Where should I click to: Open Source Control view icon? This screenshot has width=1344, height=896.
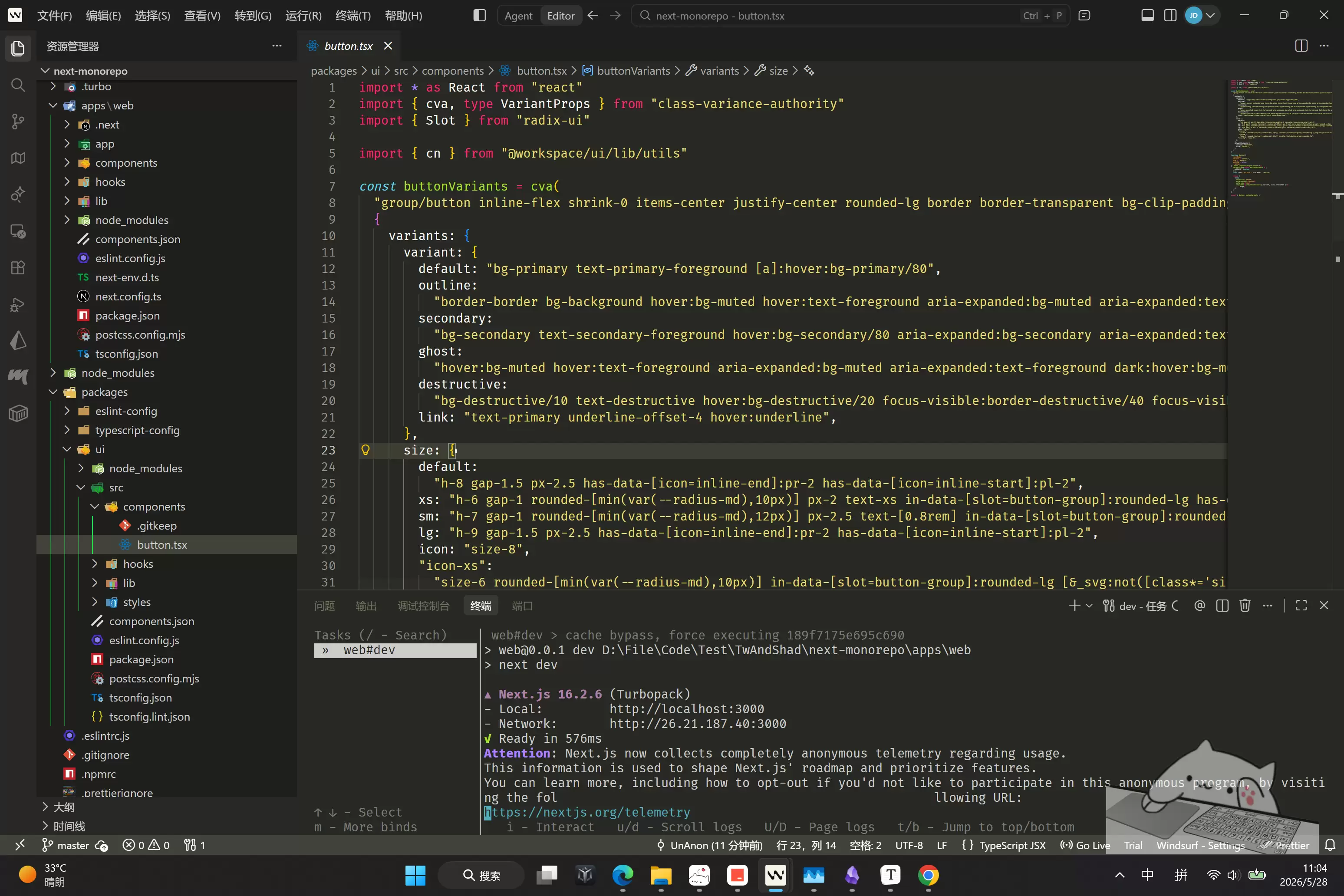click(x=18, y=121)
